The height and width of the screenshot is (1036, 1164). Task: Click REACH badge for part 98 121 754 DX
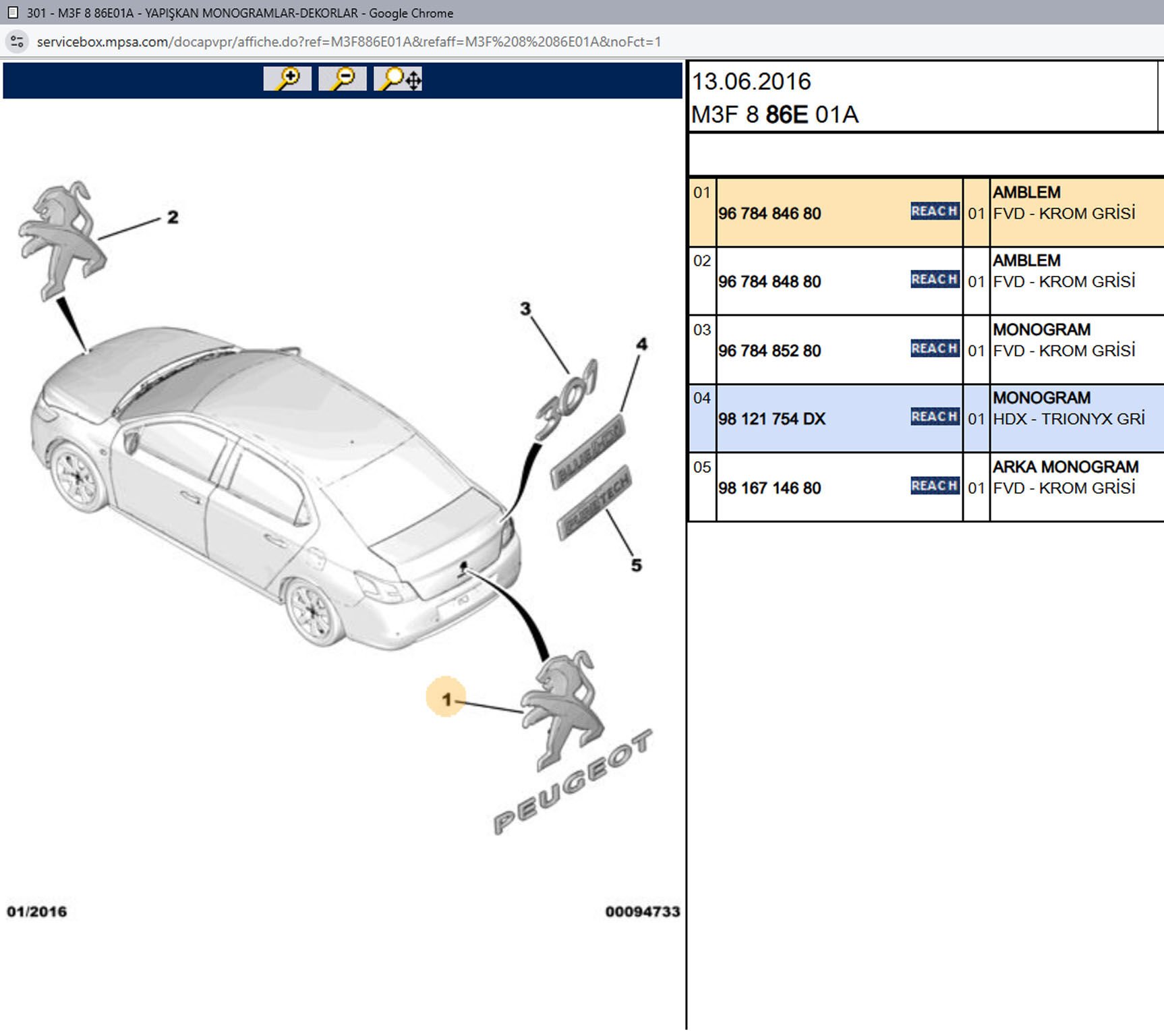934,417
